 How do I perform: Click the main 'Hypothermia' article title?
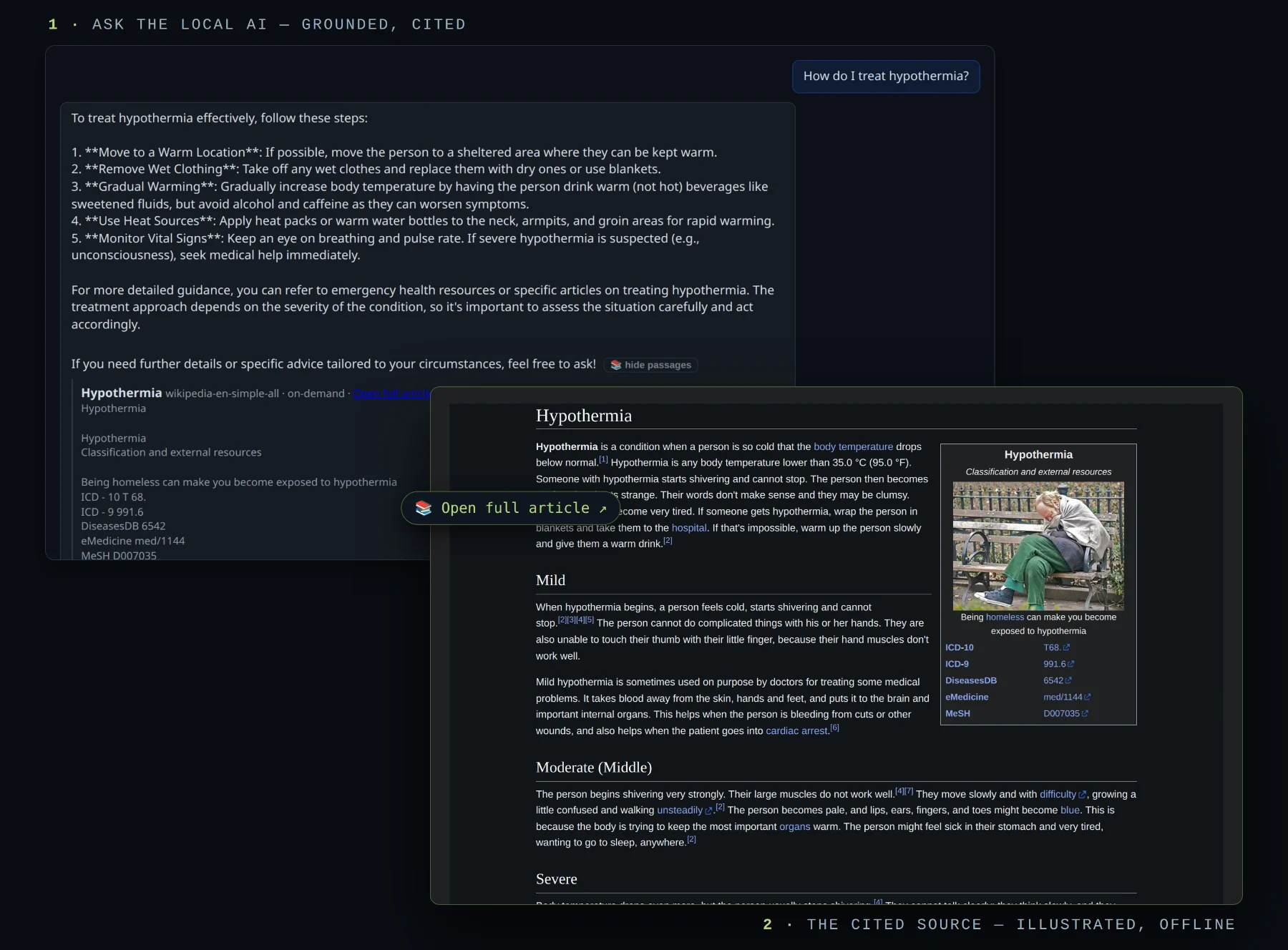[x=584, y=416]
